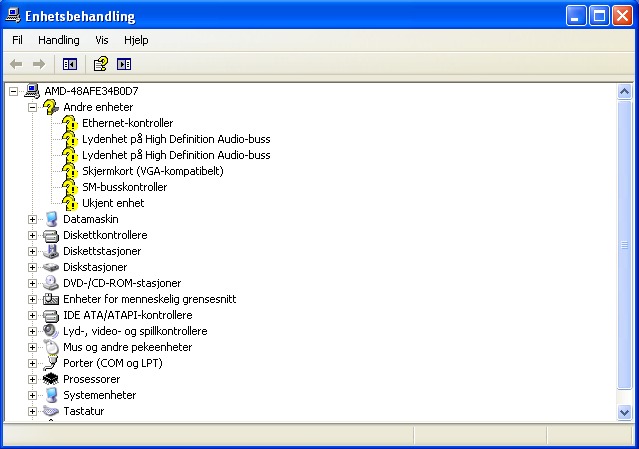Click the action pane toolbar icon
Viewport: 639px width, 449px height.
coord(124,64)
